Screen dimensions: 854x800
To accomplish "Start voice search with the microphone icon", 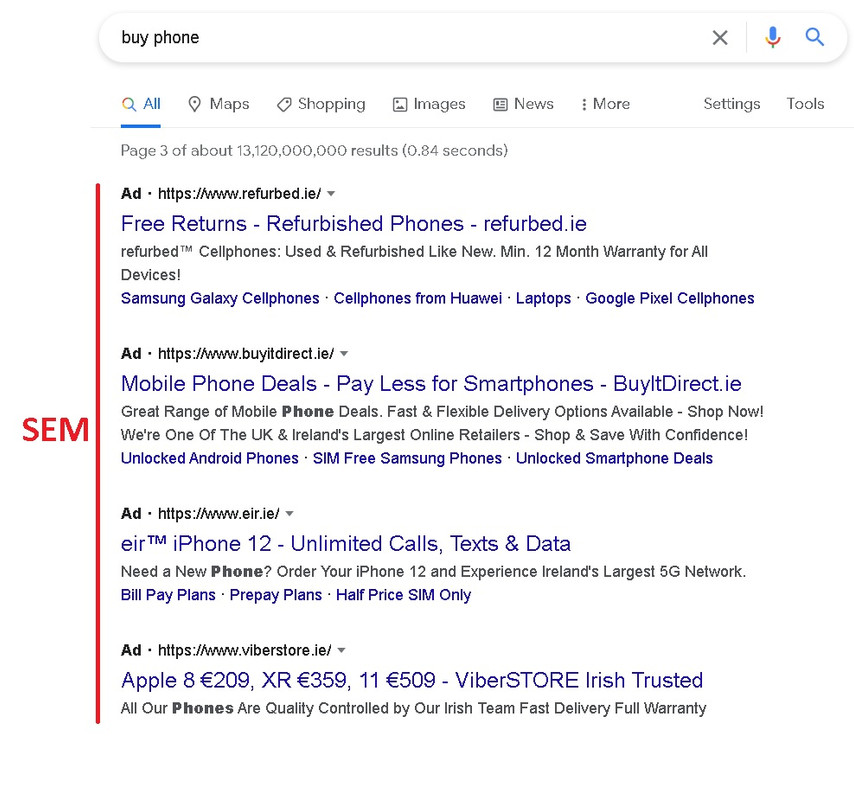I will [772, 37].
